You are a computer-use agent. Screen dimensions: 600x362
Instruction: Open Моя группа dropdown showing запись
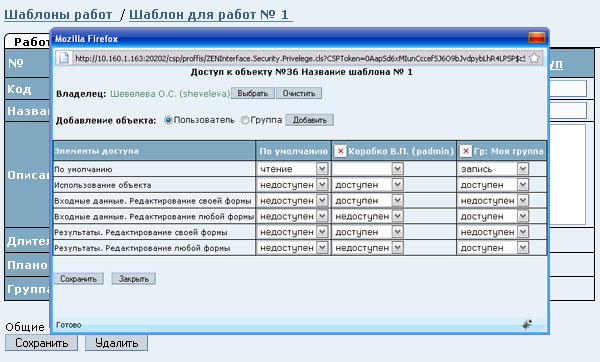point(494,169)
